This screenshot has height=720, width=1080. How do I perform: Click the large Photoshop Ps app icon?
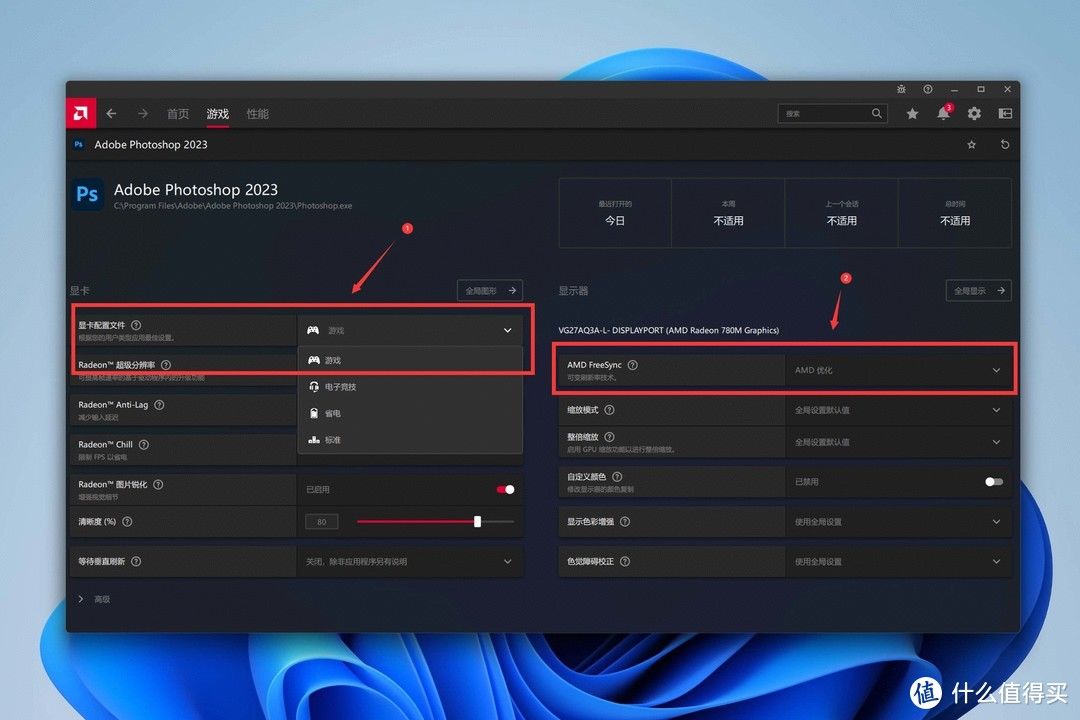point(87,194)
